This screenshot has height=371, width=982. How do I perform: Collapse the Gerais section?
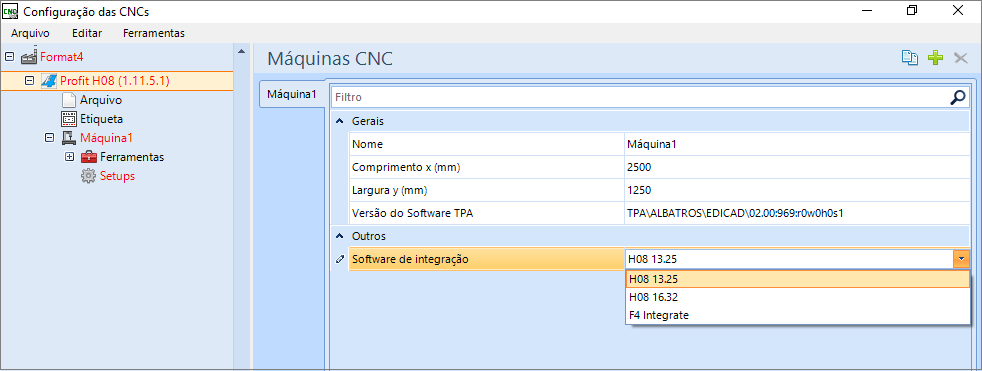(x=339, y=121)
